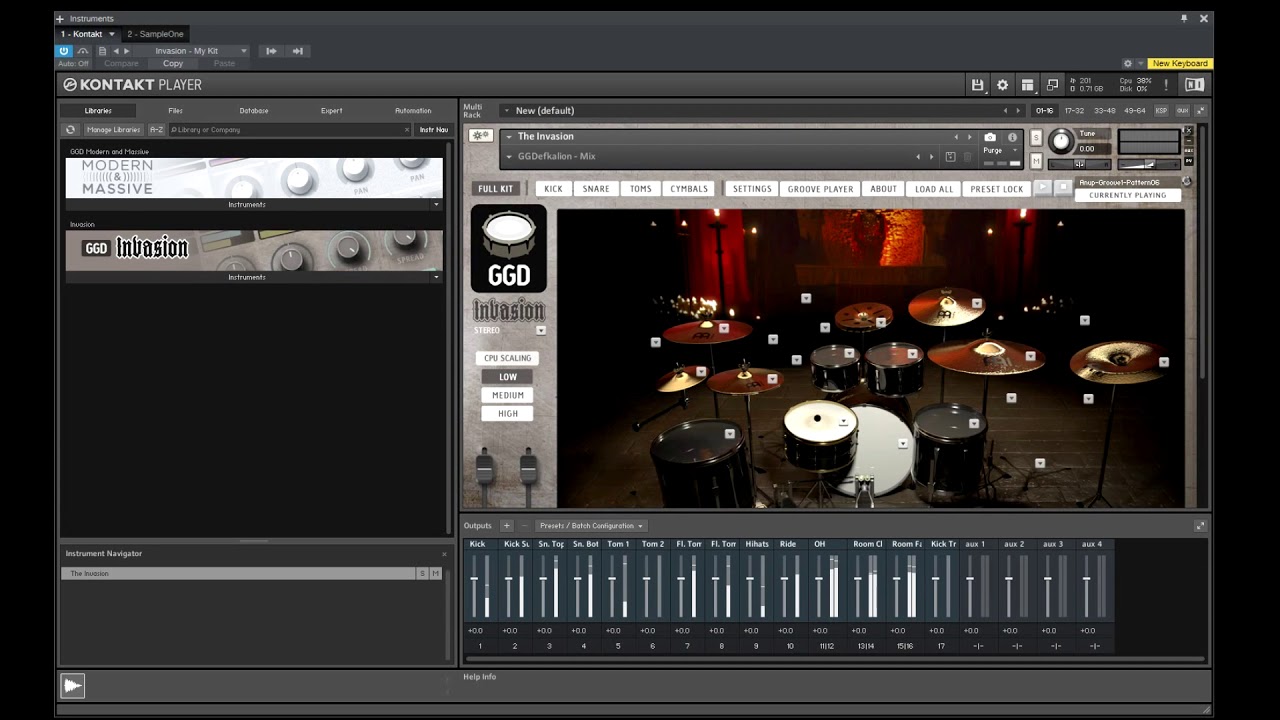The image size is (1280, 720).
Task: Toggle the plugin power bypass icon
Action: [64, 51]
